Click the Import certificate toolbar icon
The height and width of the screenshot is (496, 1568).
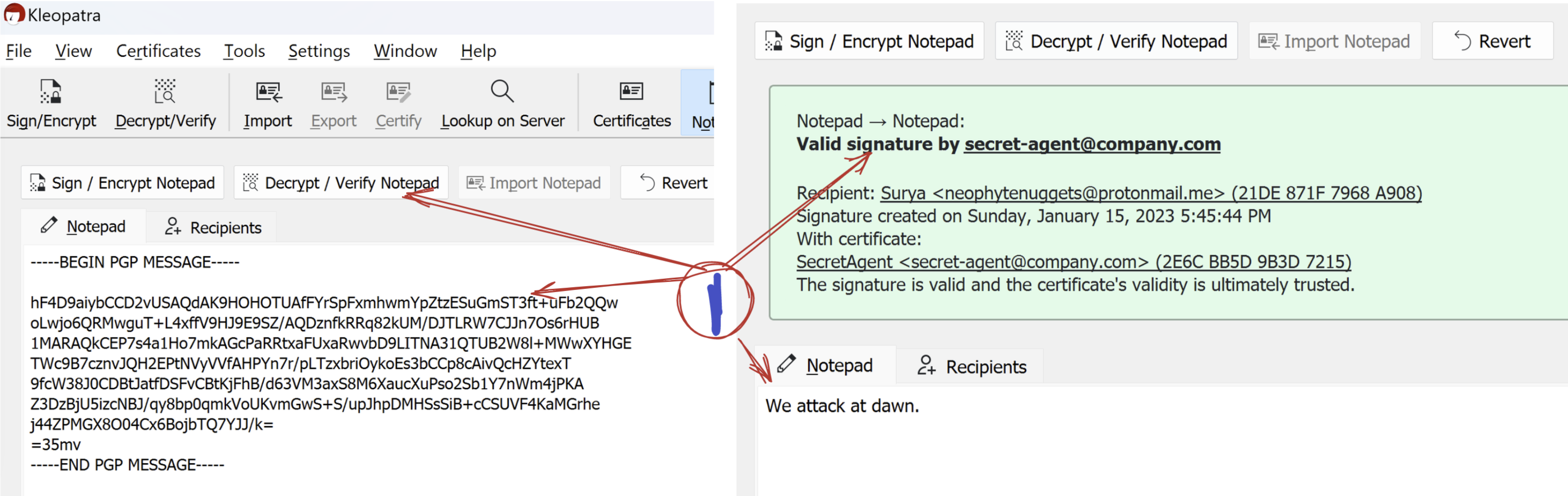tap(268, 92)
